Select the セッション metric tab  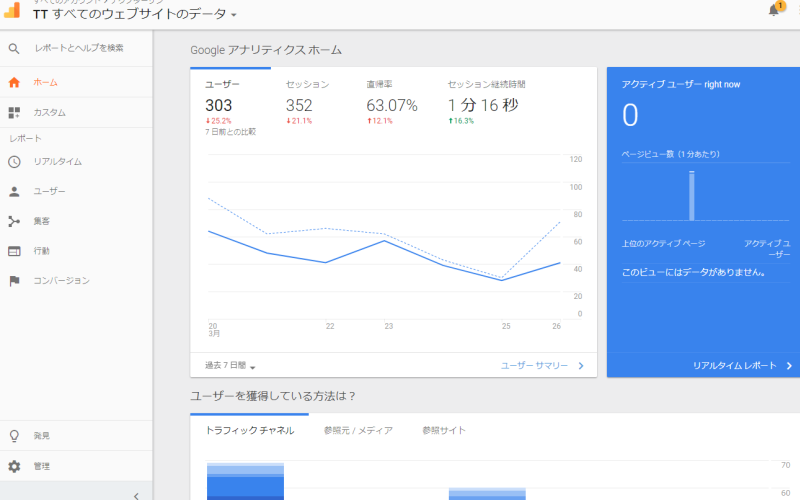(x=307, y=85)
